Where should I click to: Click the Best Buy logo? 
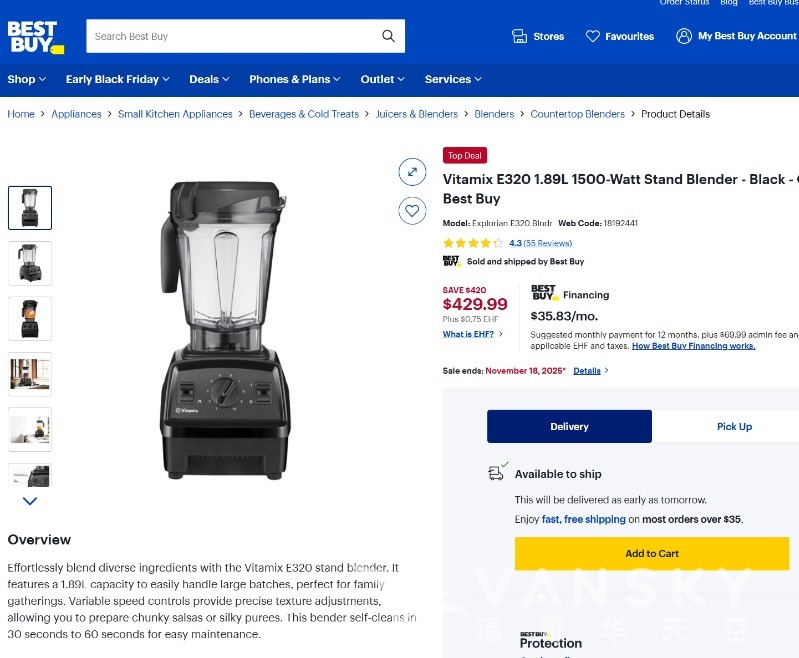tap(35, 36)
